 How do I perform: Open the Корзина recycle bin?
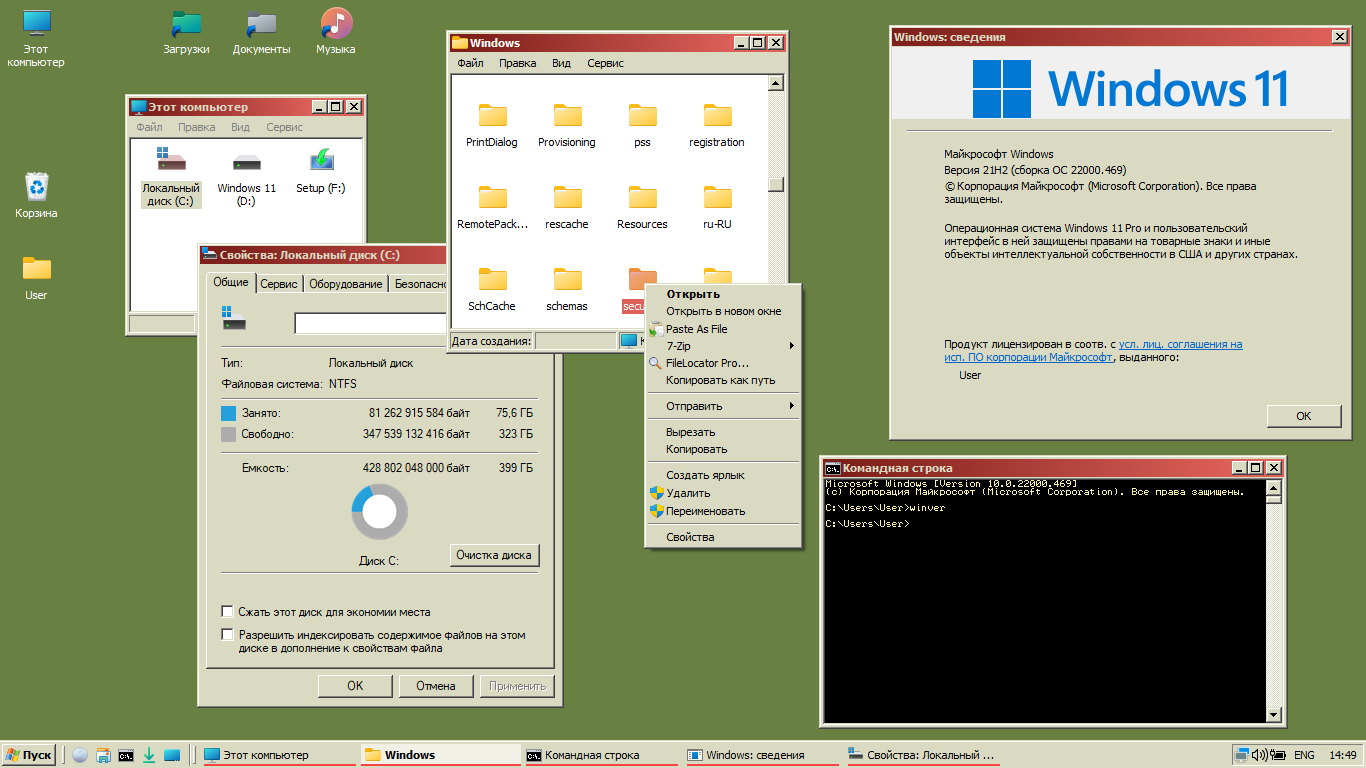point(36,195)
